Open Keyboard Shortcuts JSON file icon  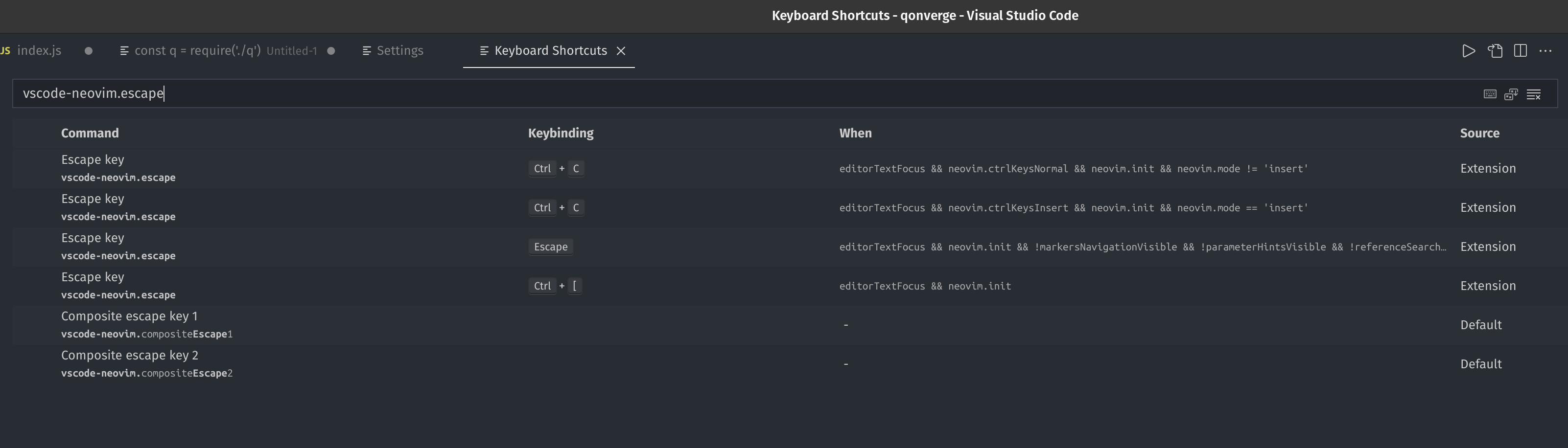point(1496,50)
